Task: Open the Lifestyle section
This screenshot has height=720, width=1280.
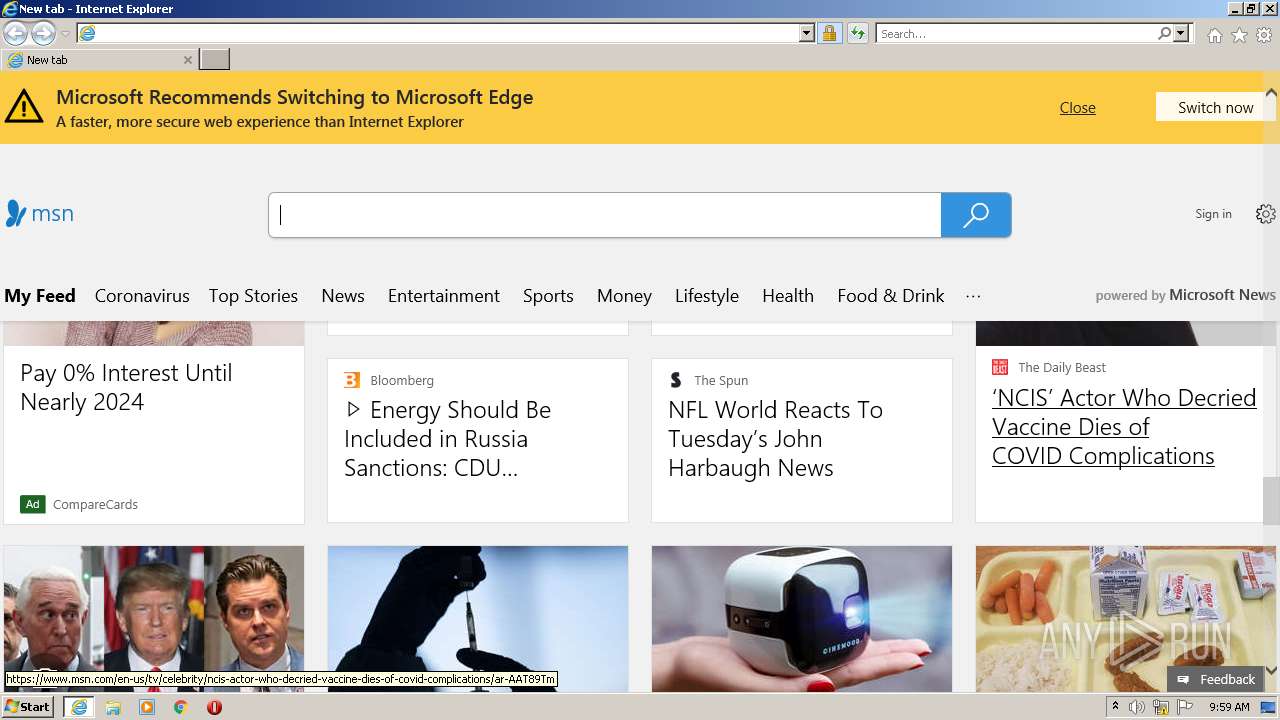Action: coord(707,296)
